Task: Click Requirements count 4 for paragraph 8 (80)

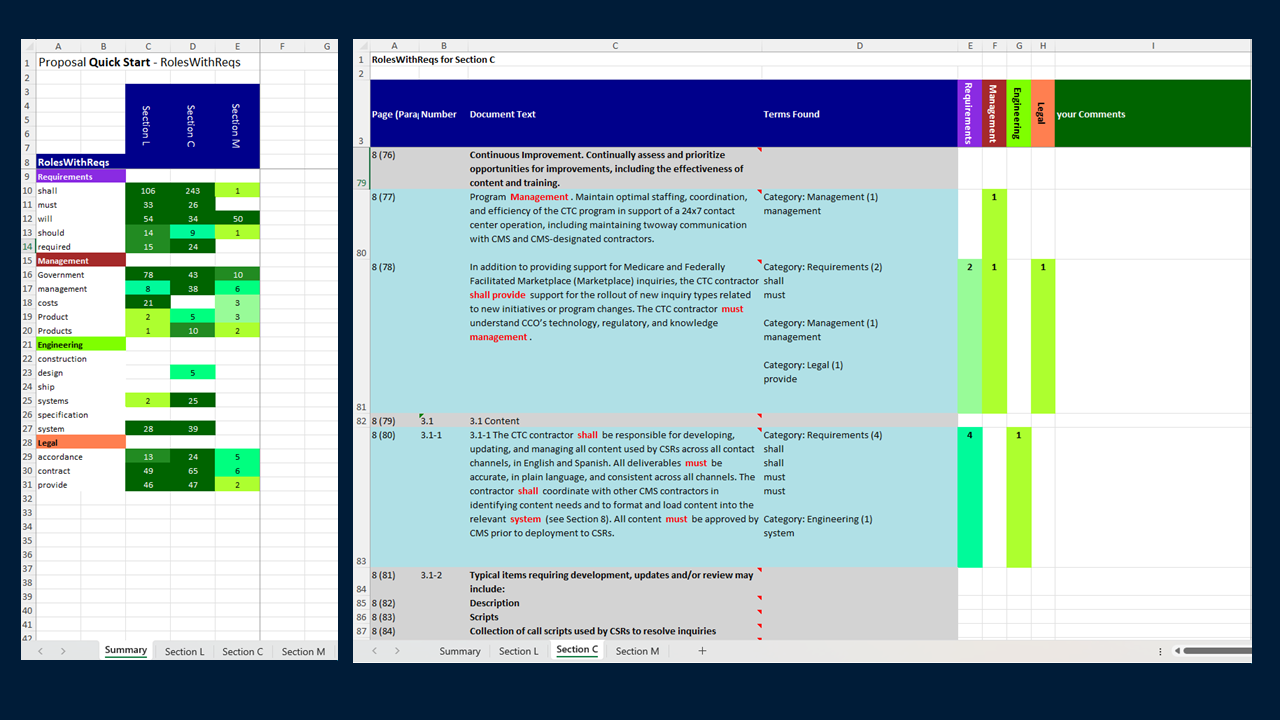Action: tap(969, 498)
